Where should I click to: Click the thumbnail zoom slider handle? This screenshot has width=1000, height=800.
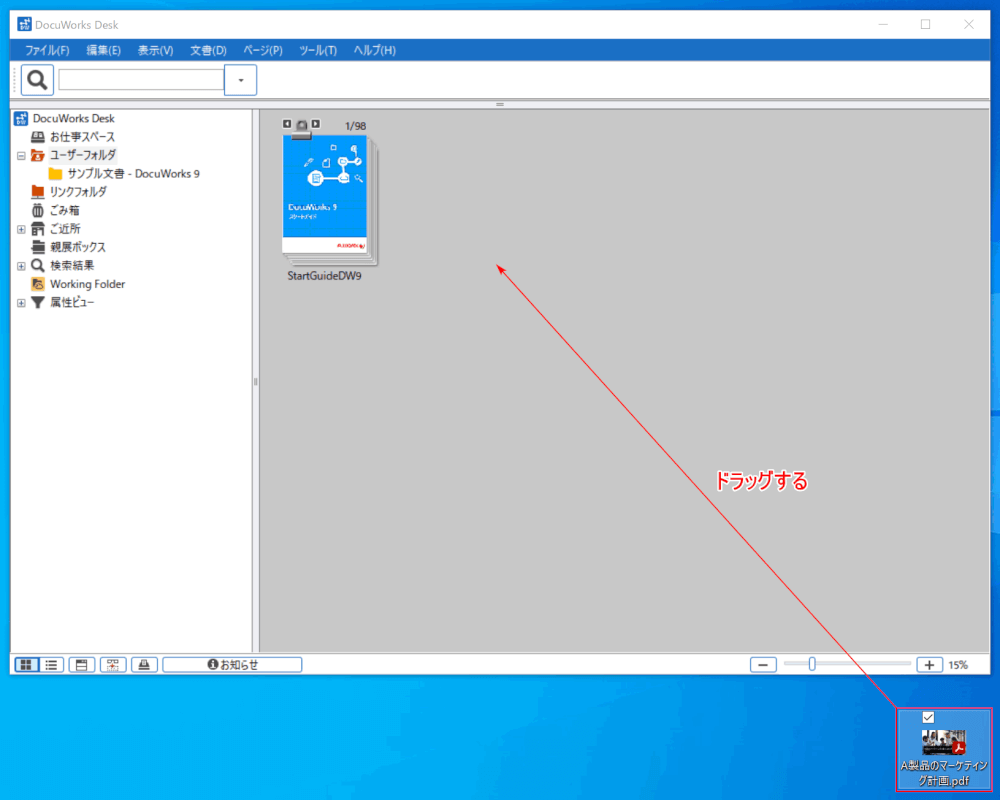pyautogui.click(x=812, y=664)
